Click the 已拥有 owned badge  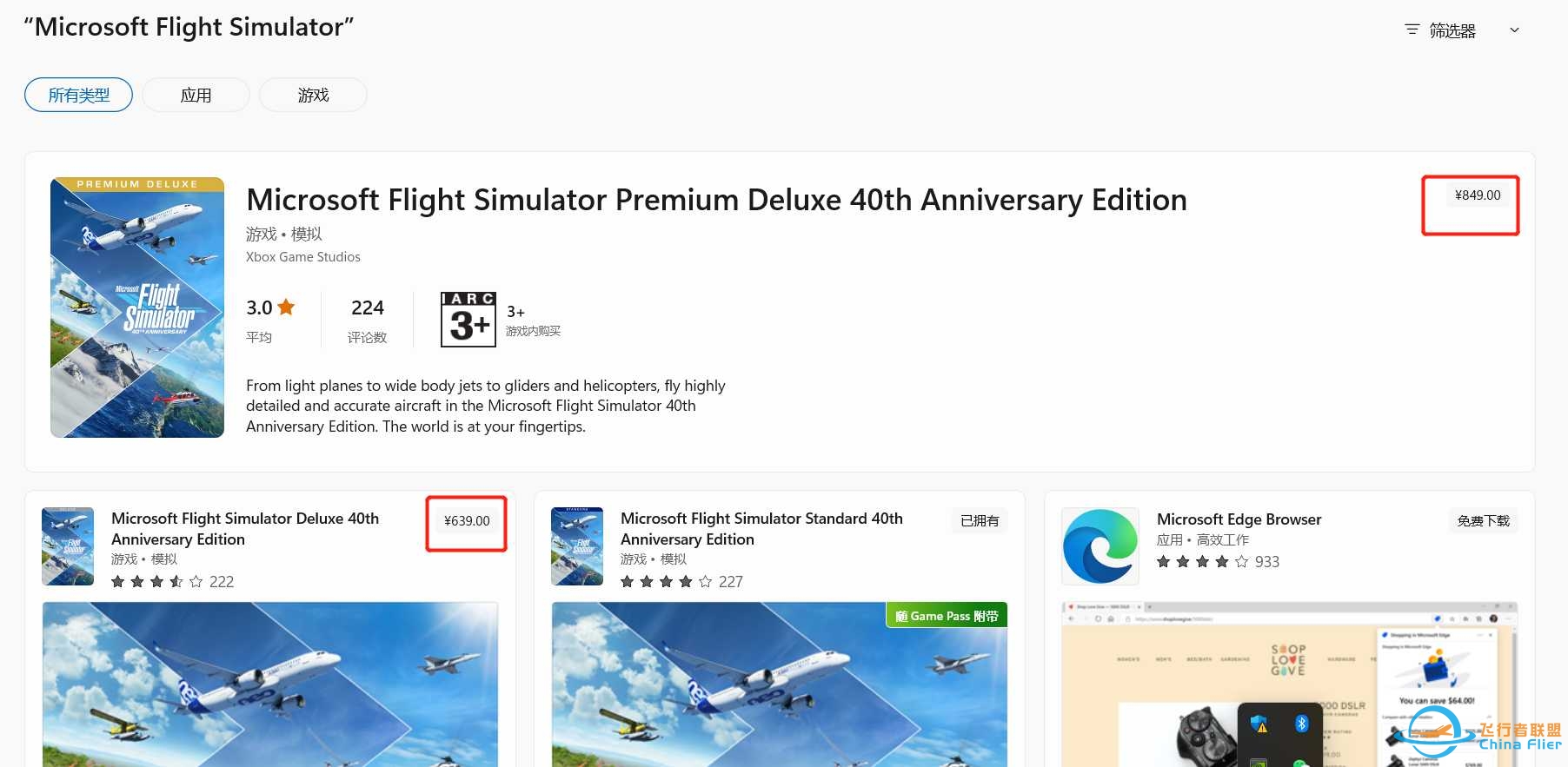(x=980, y=520)
